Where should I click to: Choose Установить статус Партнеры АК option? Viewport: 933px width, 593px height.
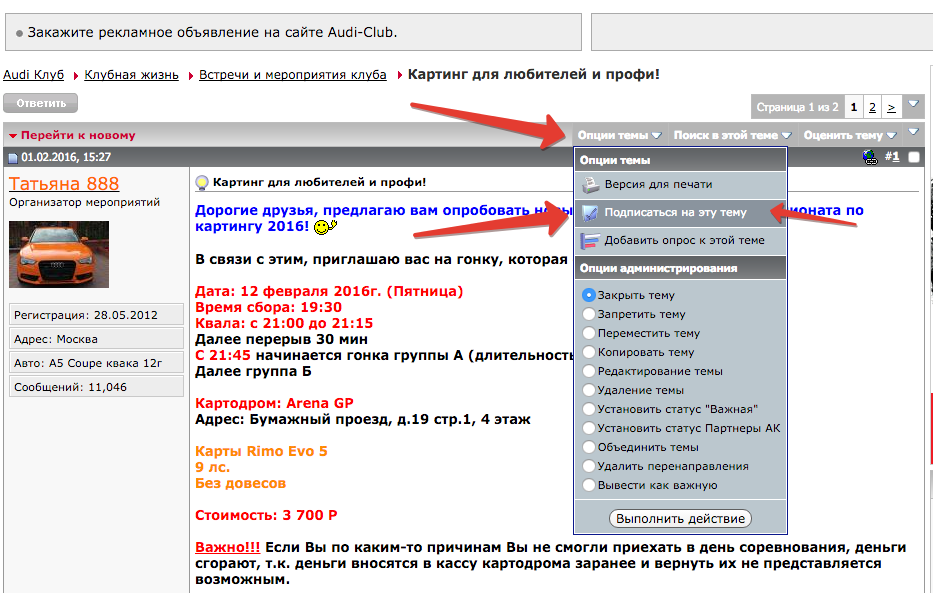(588, 428)
